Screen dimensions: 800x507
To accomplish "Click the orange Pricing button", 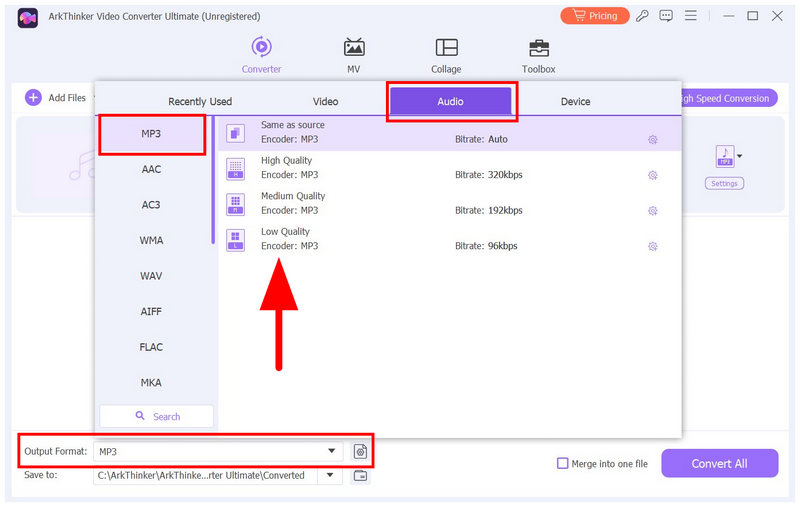I will point(595,16).
